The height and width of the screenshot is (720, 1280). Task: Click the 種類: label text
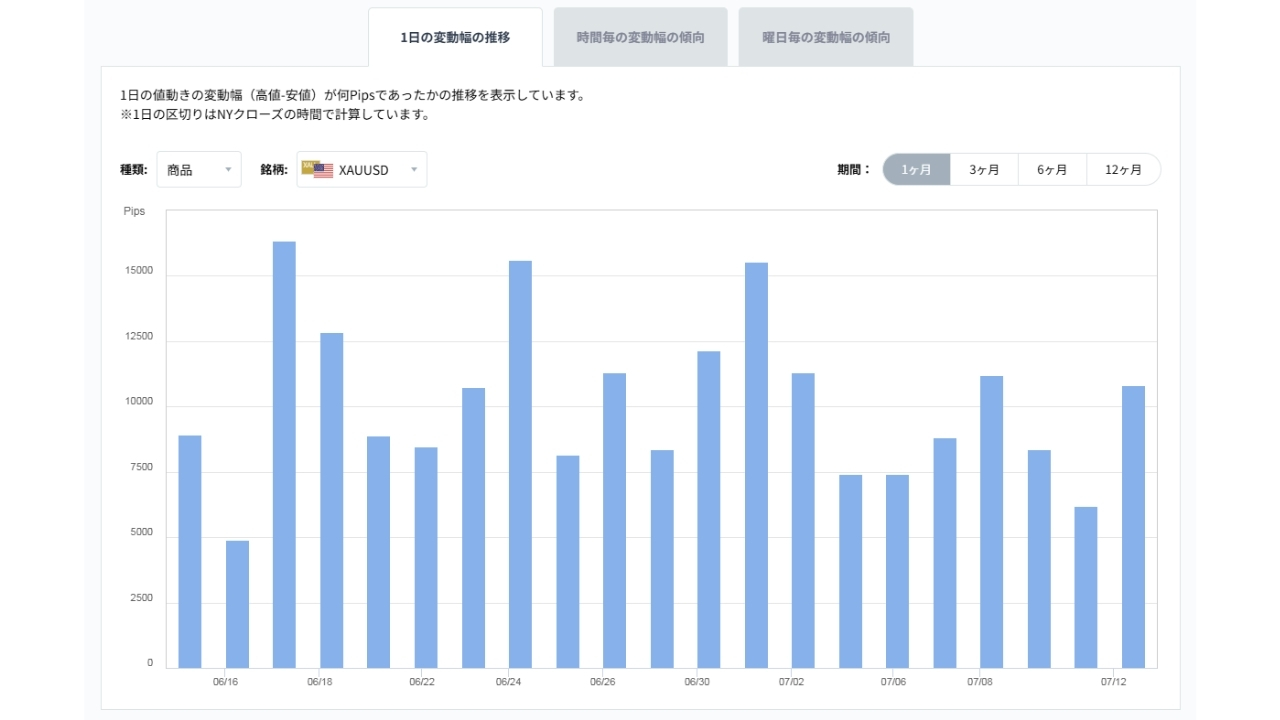point(133,170)
